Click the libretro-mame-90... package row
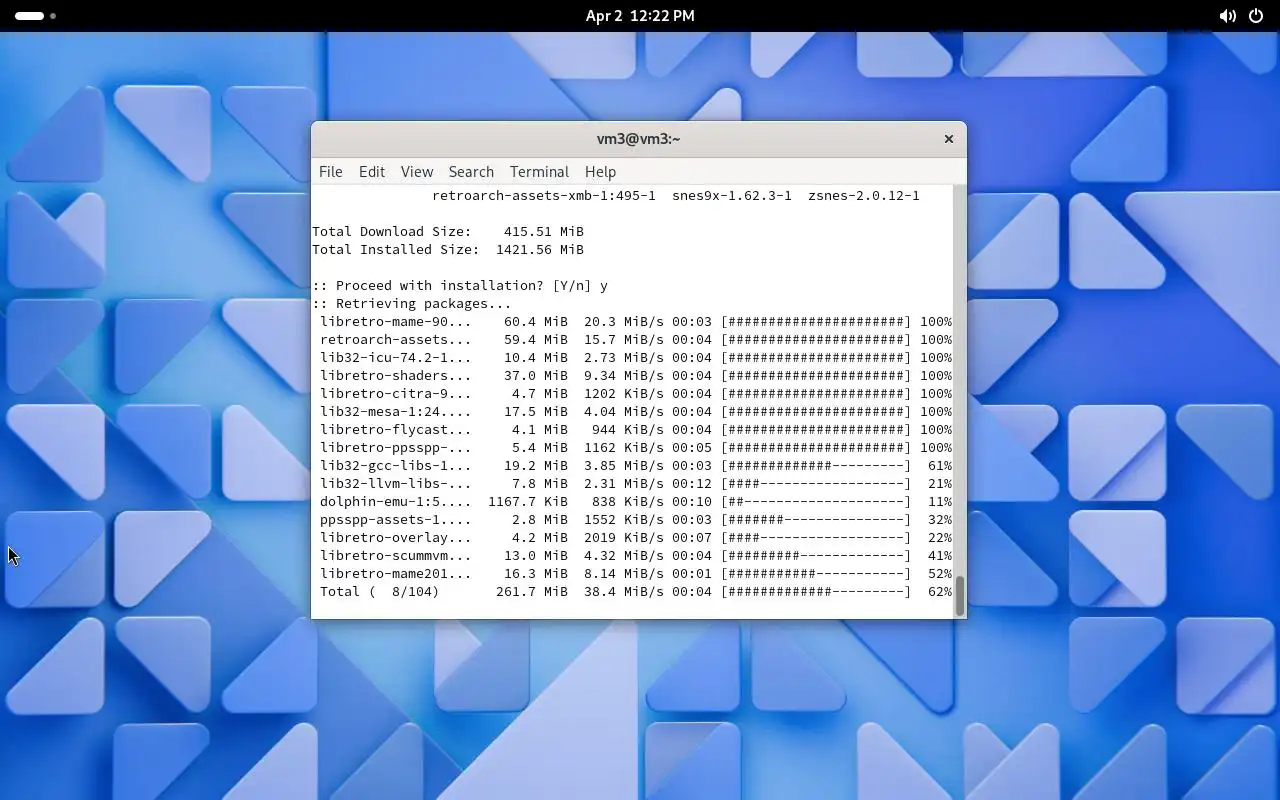Image resolution: width=1280 pixels, height=800 pixels. pos(636,322)
